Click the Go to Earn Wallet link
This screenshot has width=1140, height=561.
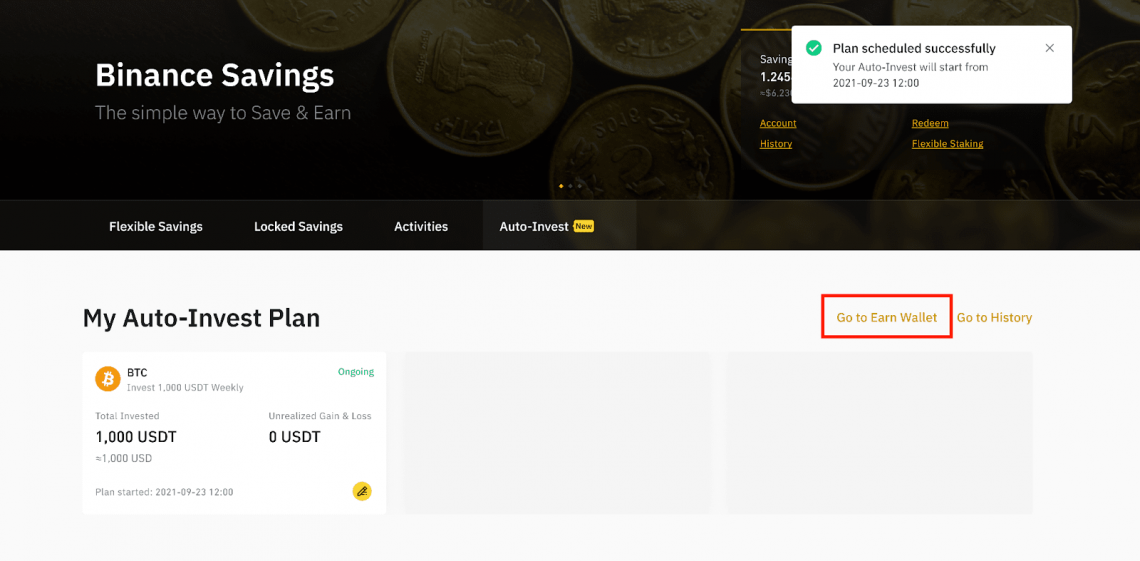887,317
